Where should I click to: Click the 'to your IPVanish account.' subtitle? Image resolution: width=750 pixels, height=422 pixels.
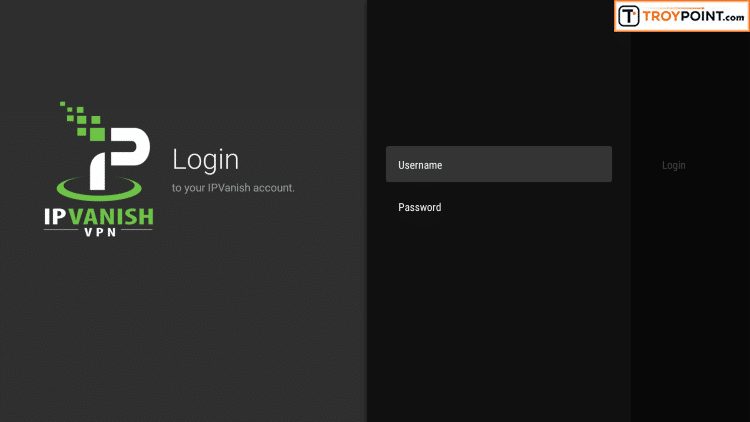click(233, 187)
